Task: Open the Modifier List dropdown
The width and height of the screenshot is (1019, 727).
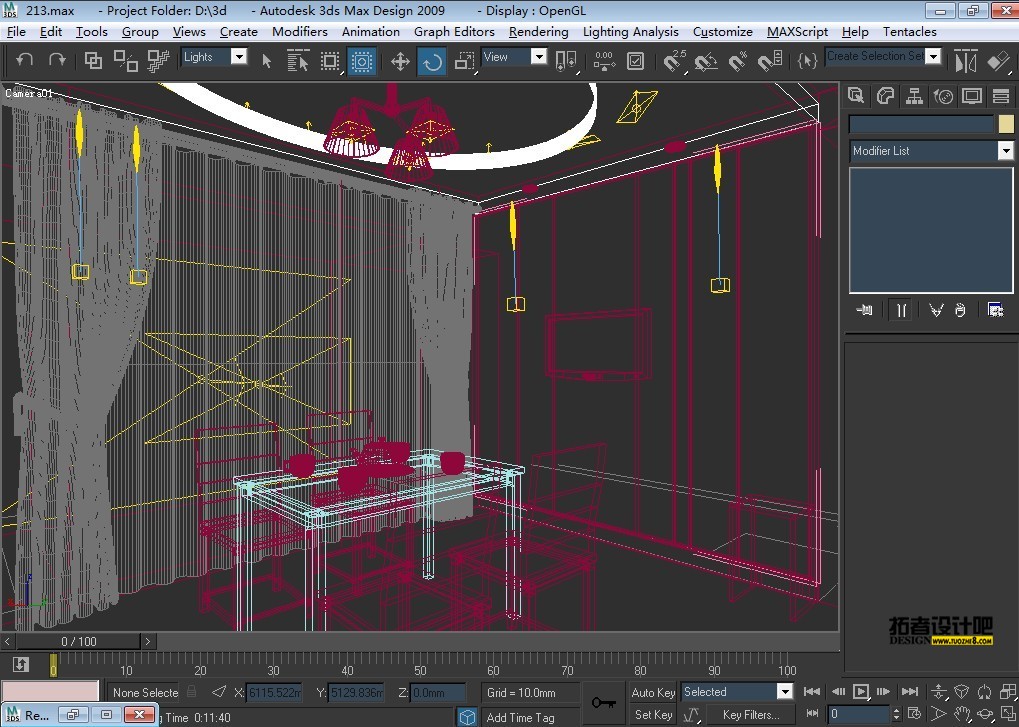Action: pyautogui.click(x=1005, y=151)
